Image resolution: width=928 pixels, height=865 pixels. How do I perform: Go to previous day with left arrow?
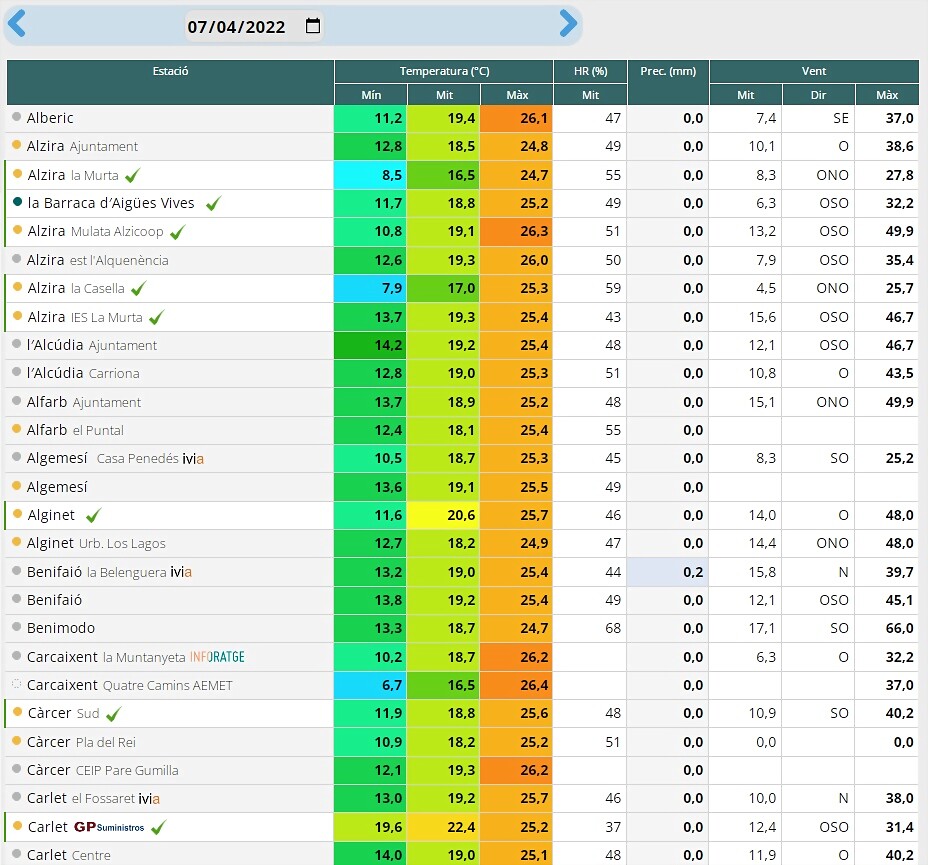point(17,24)
